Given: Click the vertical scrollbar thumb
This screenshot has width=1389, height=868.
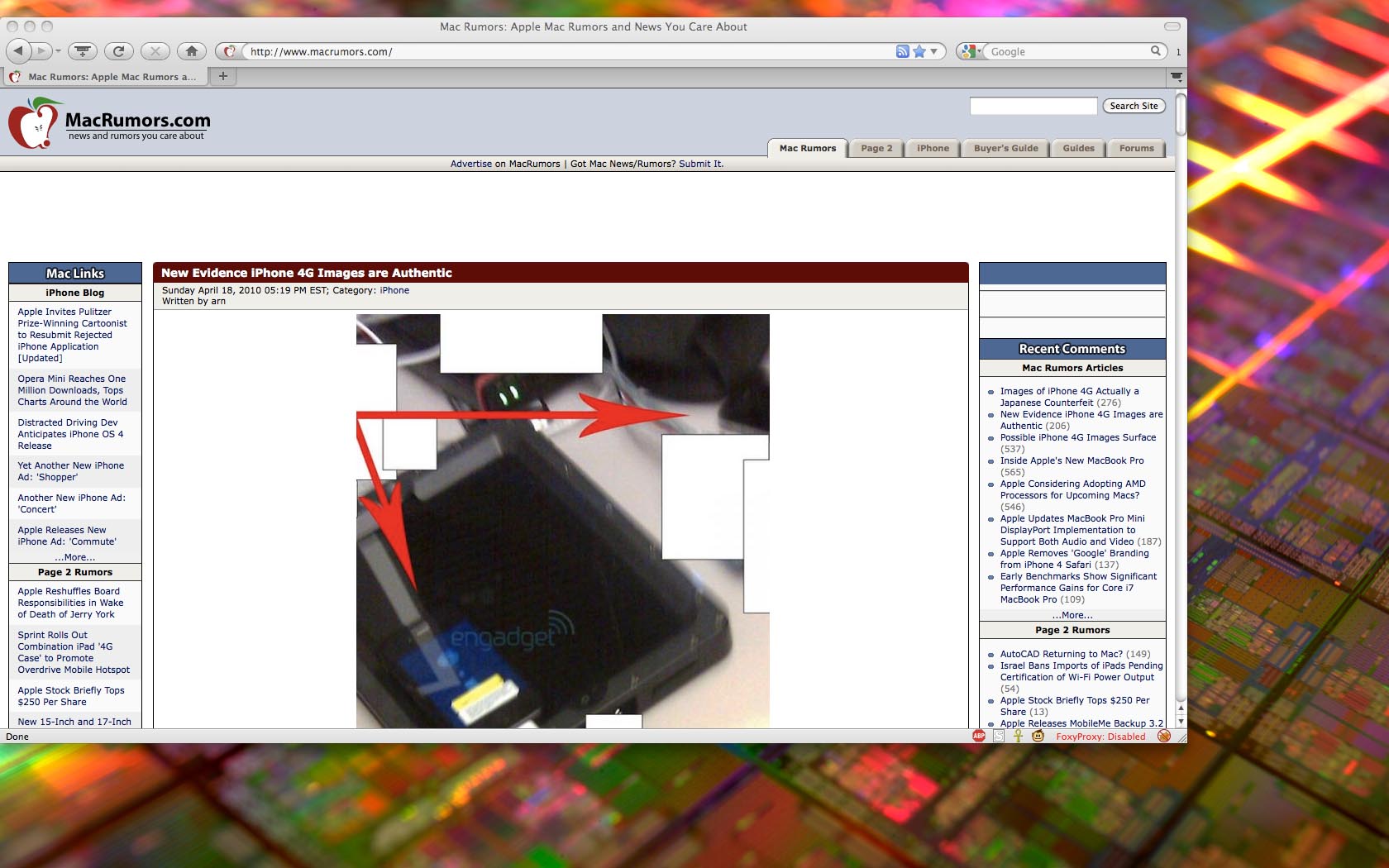Looking at the screenshot, I should click(x=1181, y=115).
